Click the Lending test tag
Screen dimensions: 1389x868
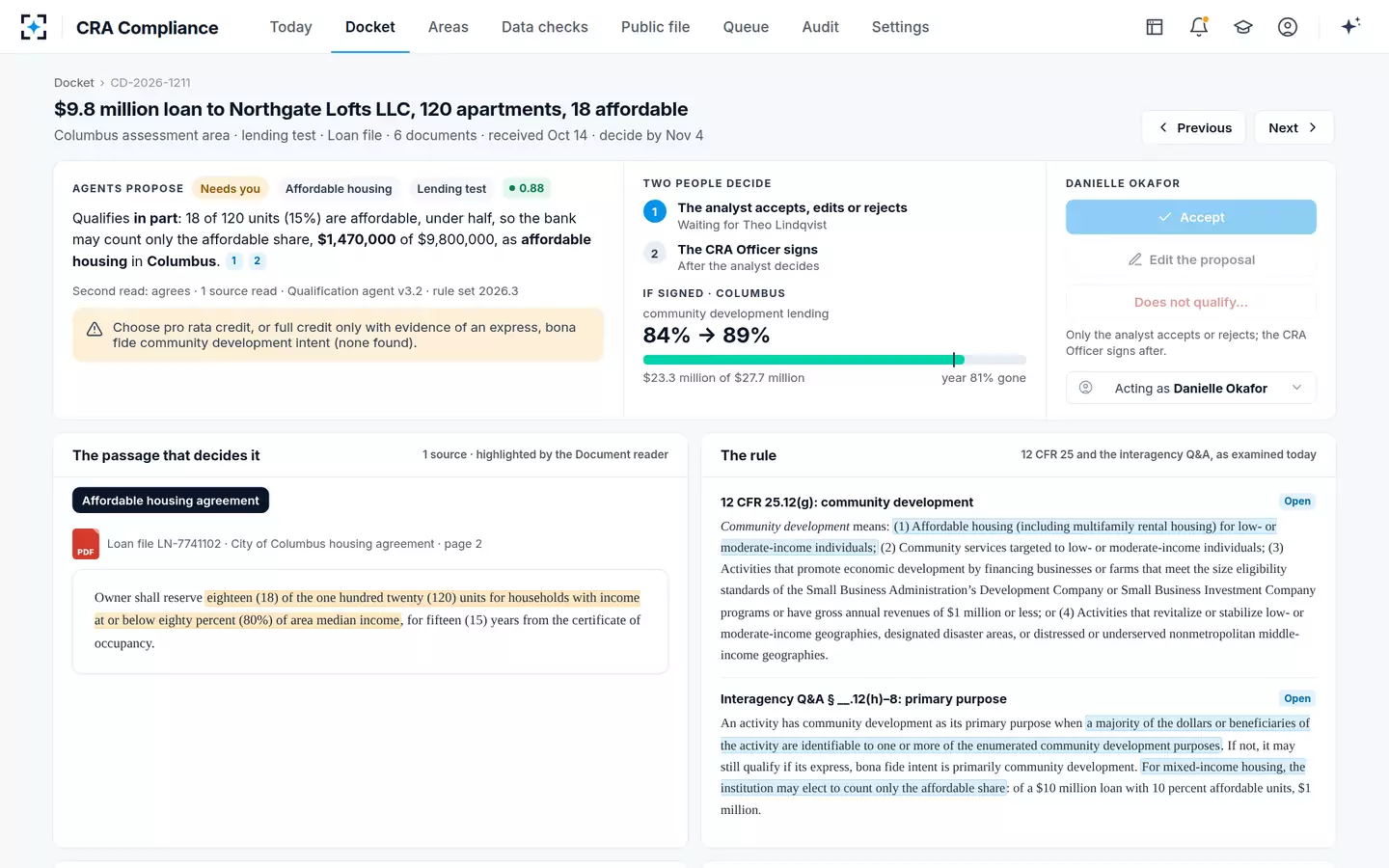click(451, 189)
